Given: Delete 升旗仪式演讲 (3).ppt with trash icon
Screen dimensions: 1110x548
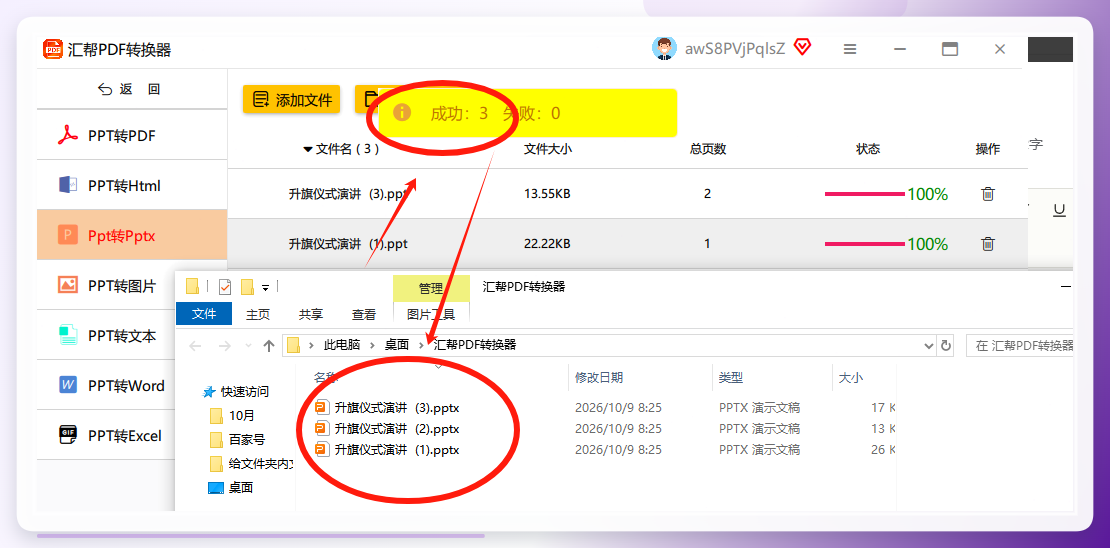Looking at the screenshot, I should (x=988, y=193).
